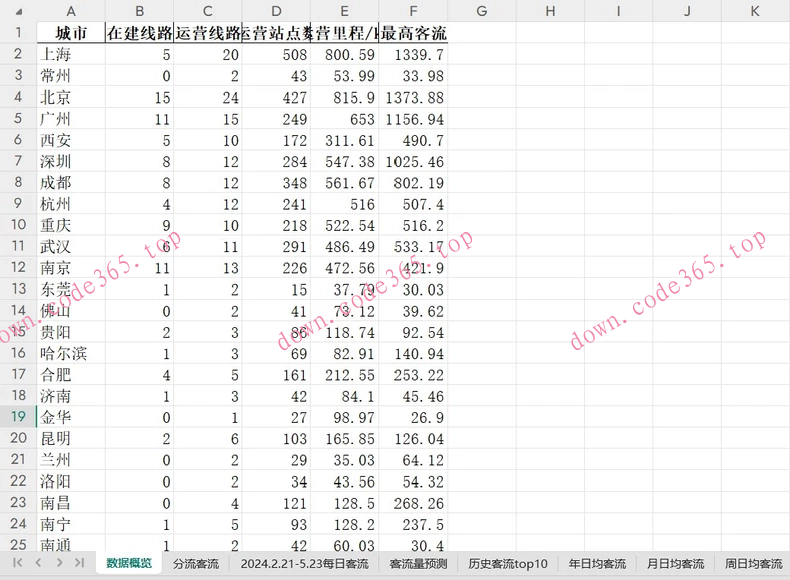Select the cell containing 金华

point(71,417)
